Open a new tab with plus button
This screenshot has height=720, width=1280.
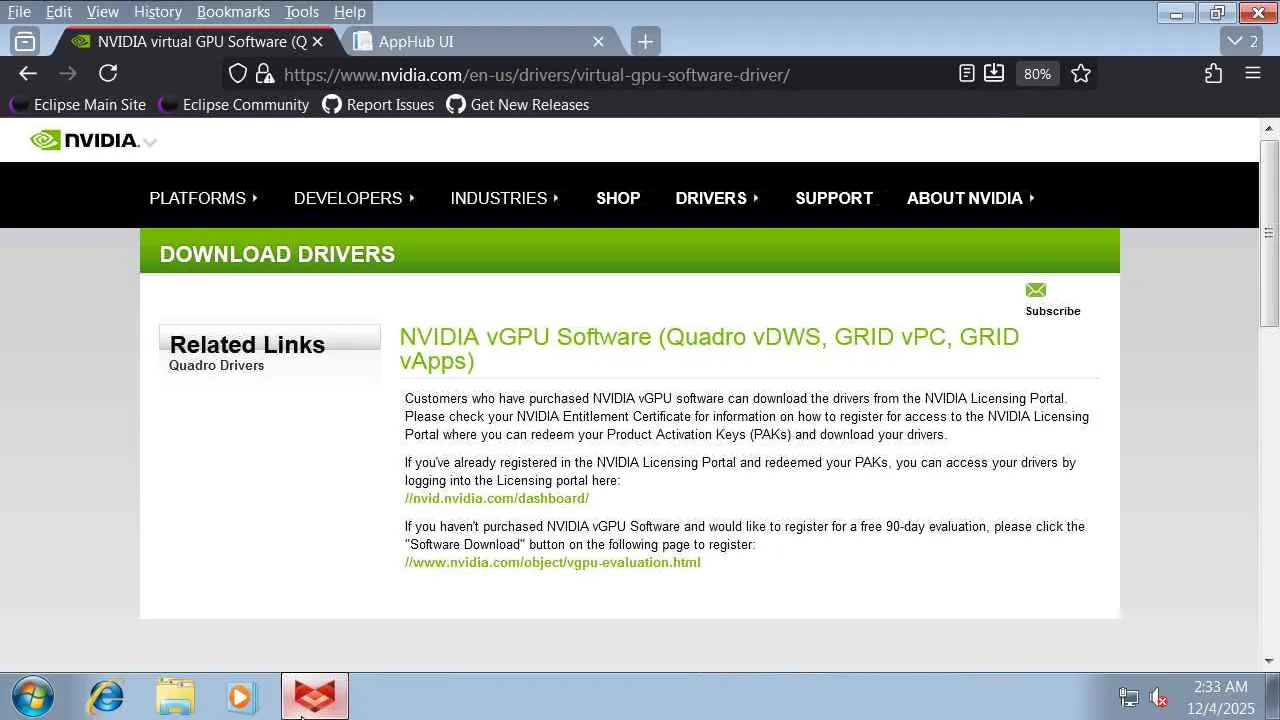[x=645, y=41]
